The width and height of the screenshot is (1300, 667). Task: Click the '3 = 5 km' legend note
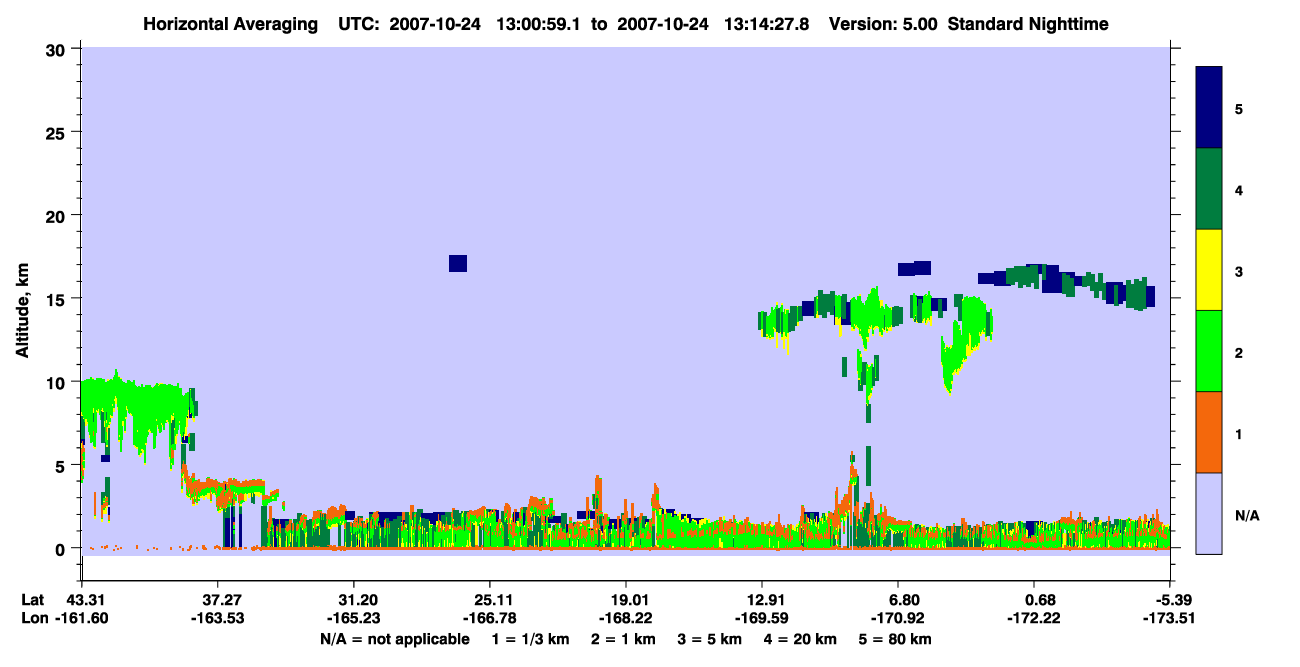point(713,639)
